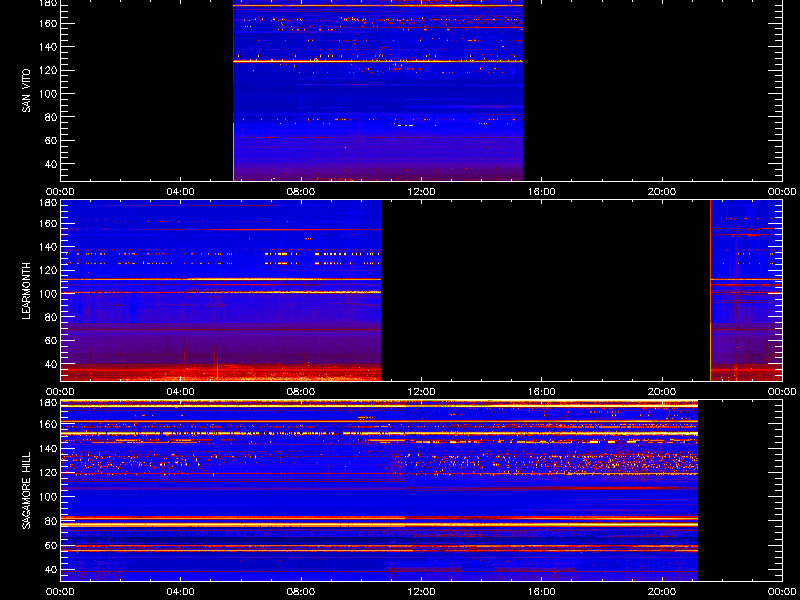Click the 12:00 time label under San Vito plot
800x600 pixels.
[x=421, y=192]
